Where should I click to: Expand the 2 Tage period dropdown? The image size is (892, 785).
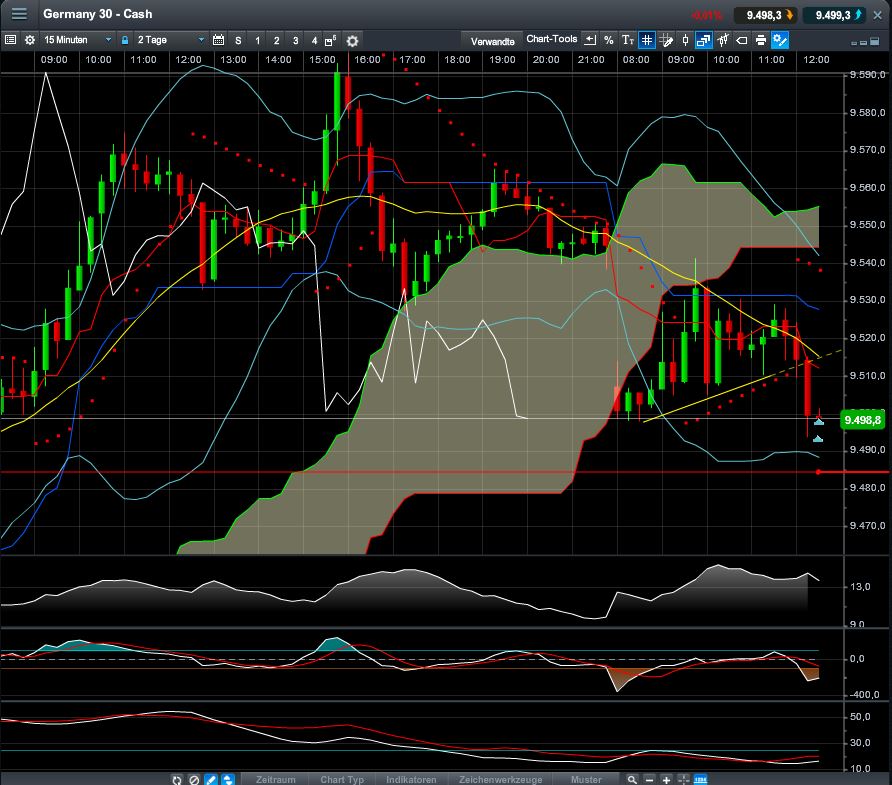(x=170, y=40)
